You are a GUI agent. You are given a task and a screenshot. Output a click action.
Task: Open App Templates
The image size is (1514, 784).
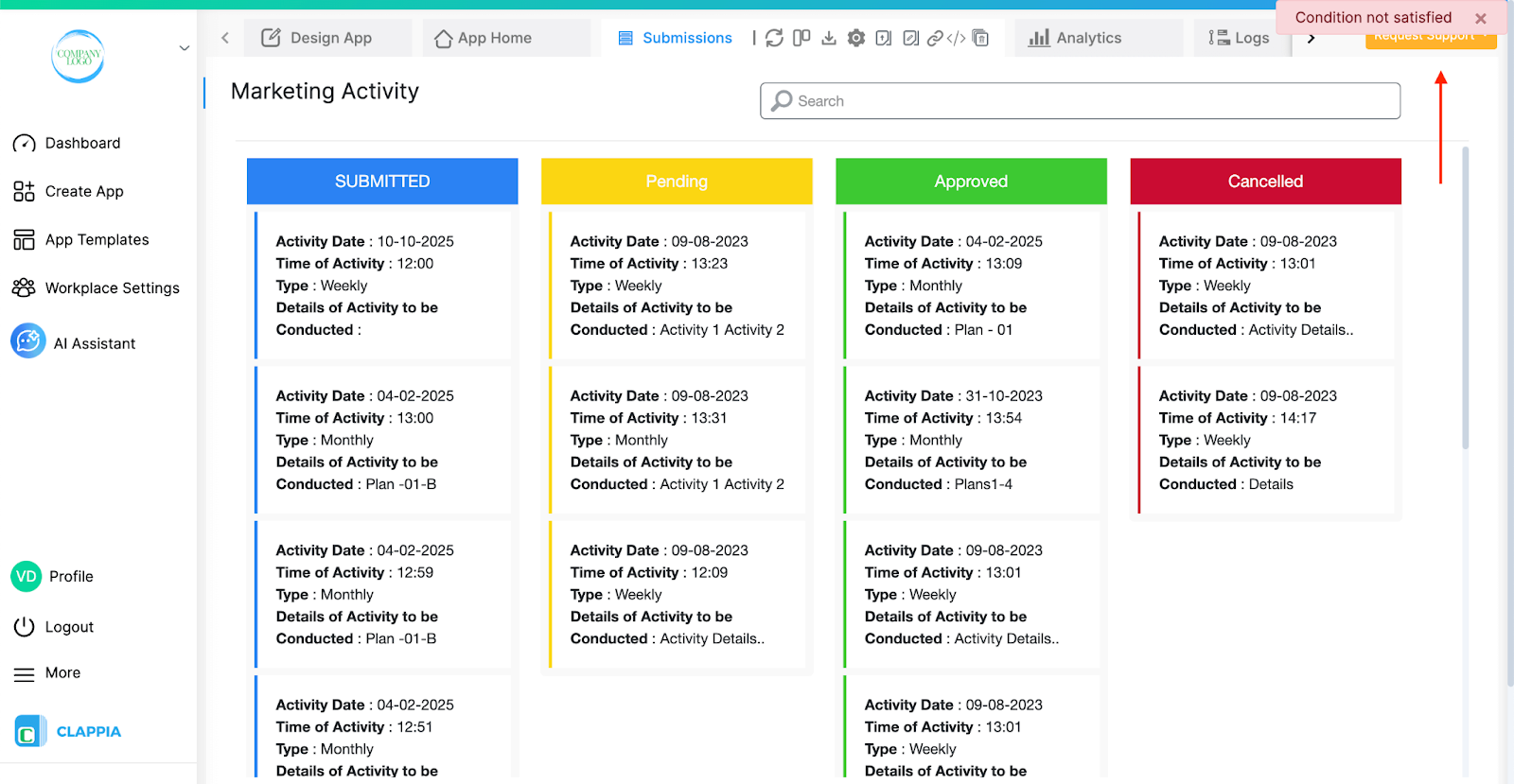click(x=81, y=239)
